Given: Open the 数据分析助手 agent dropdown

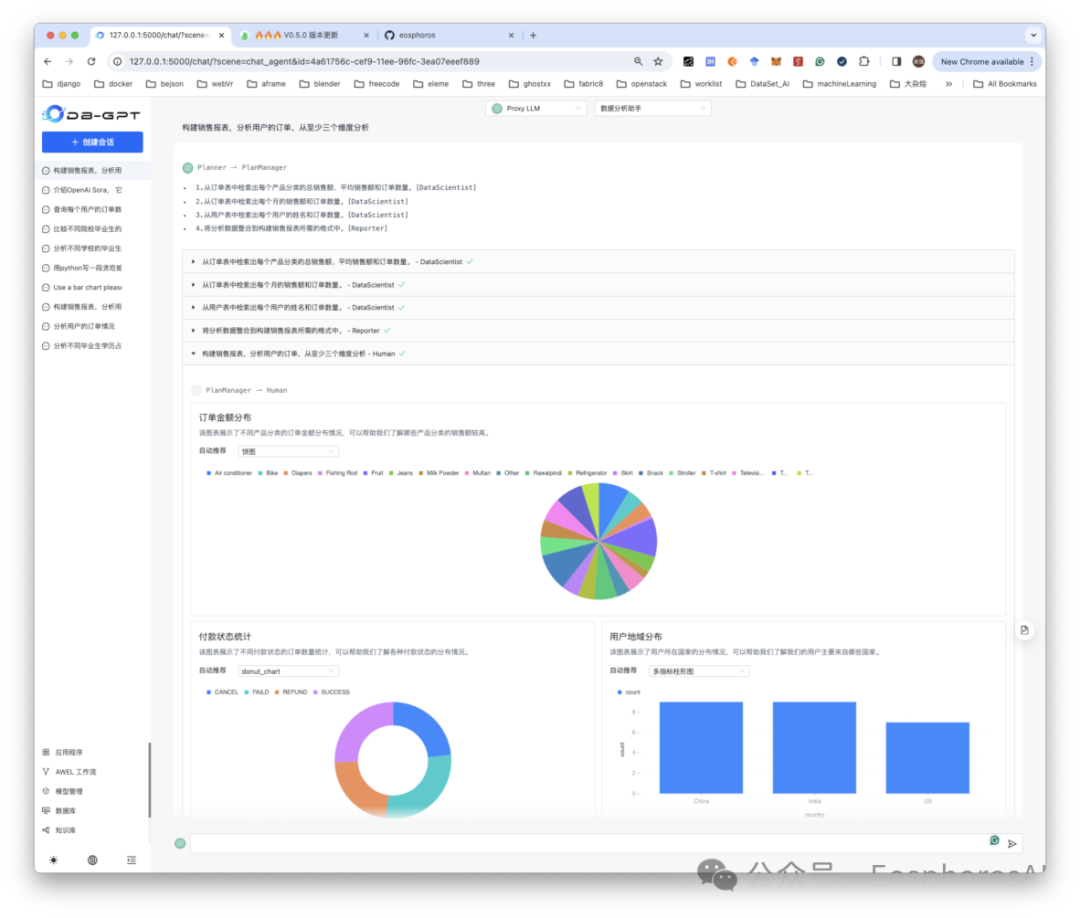Looking at the screenshot, I should point(653,108).
